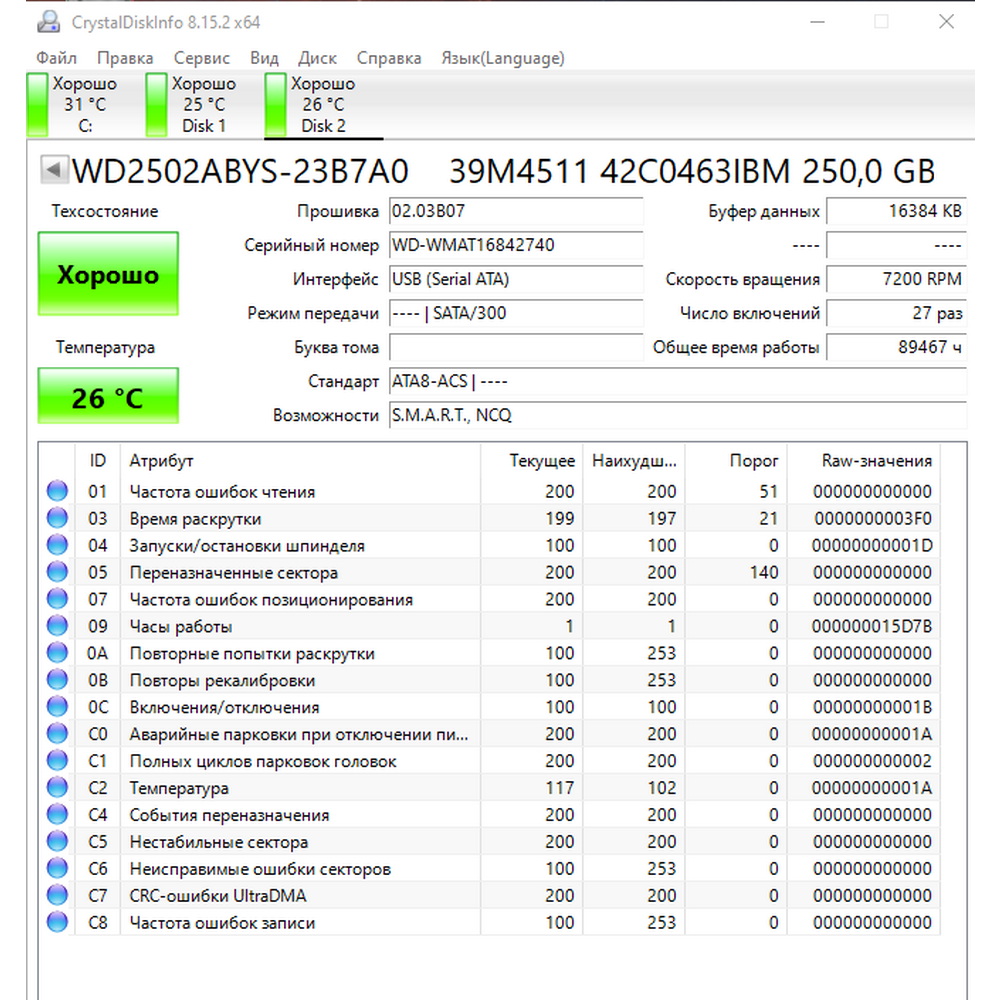Open the Вид menu
1000x1000 pixels.
pyautogui.click(x=264, y=58)
